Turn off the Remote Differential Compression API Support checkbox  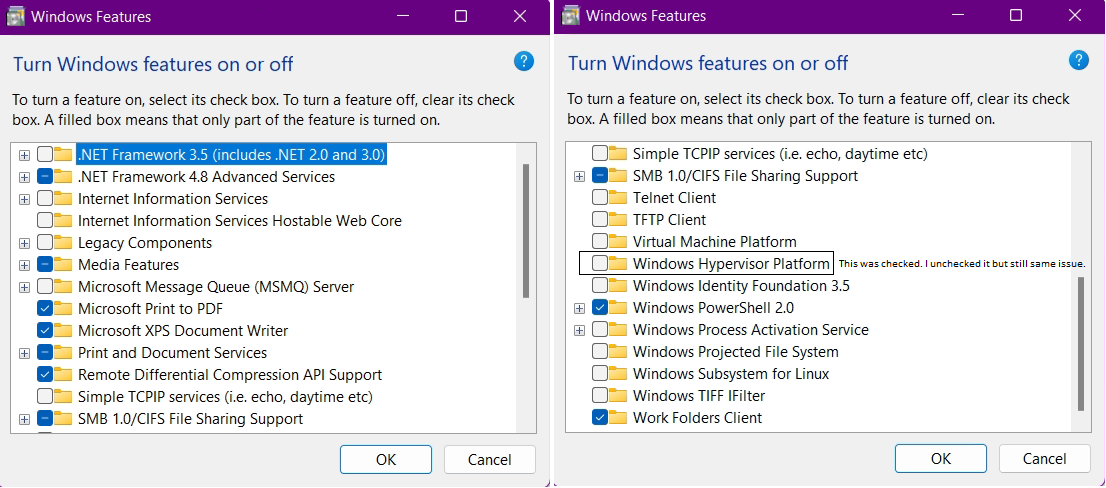tap(44, 374)
